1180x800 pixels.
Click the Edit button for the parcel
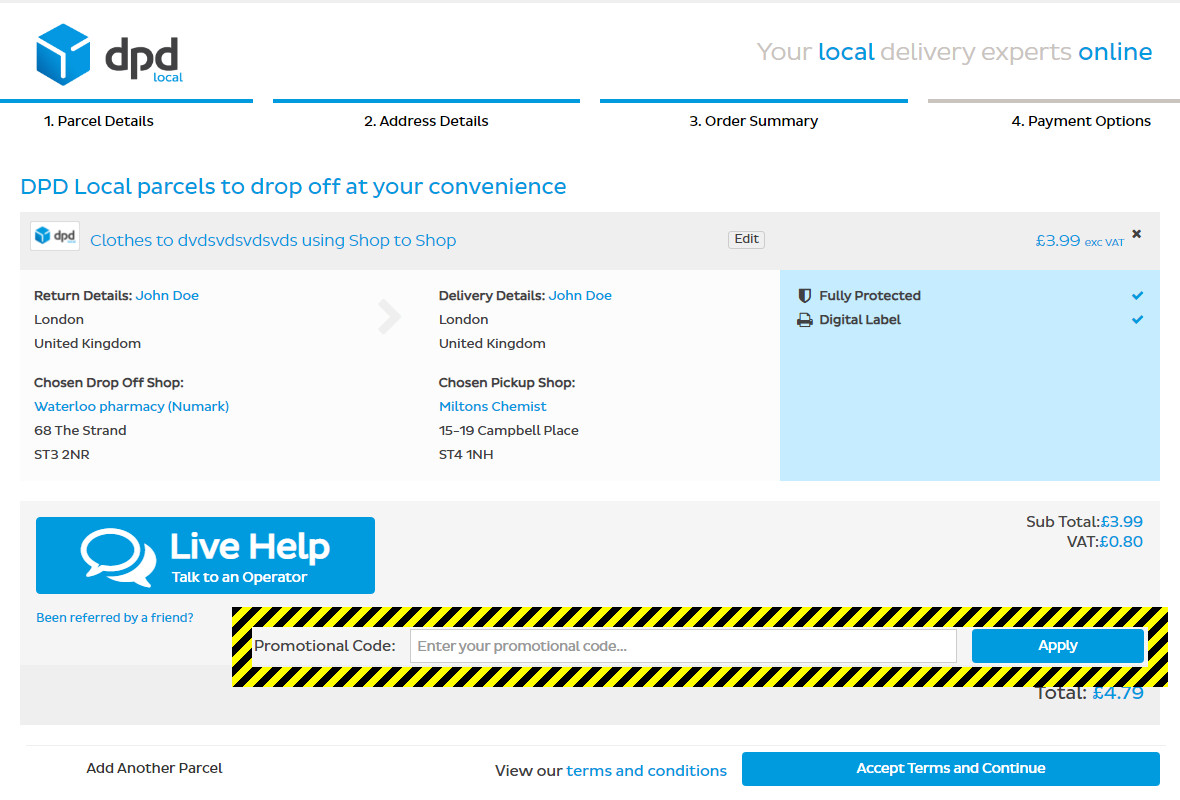click(747, 239)
